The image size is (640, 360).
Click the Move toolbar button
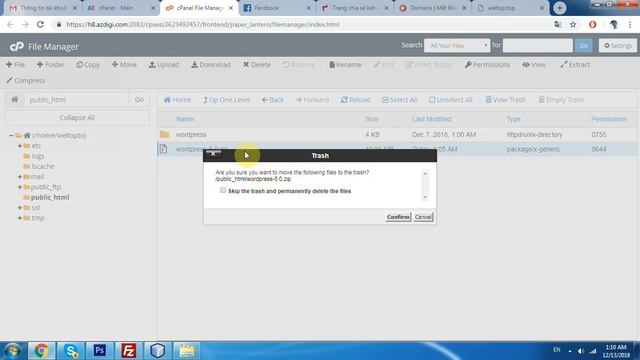pos(124,64)
